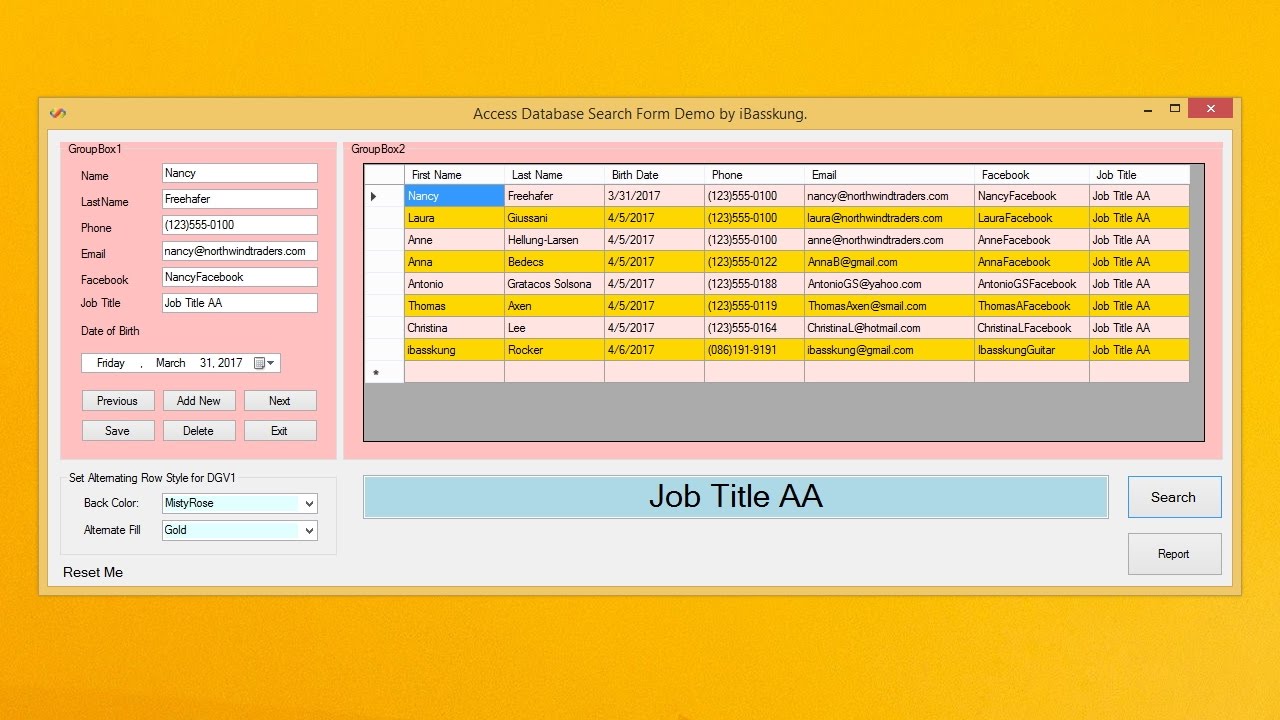Click the cell 'AnnaB@gmail.com'
The image size is (1280, 720).
pos(889,262)
